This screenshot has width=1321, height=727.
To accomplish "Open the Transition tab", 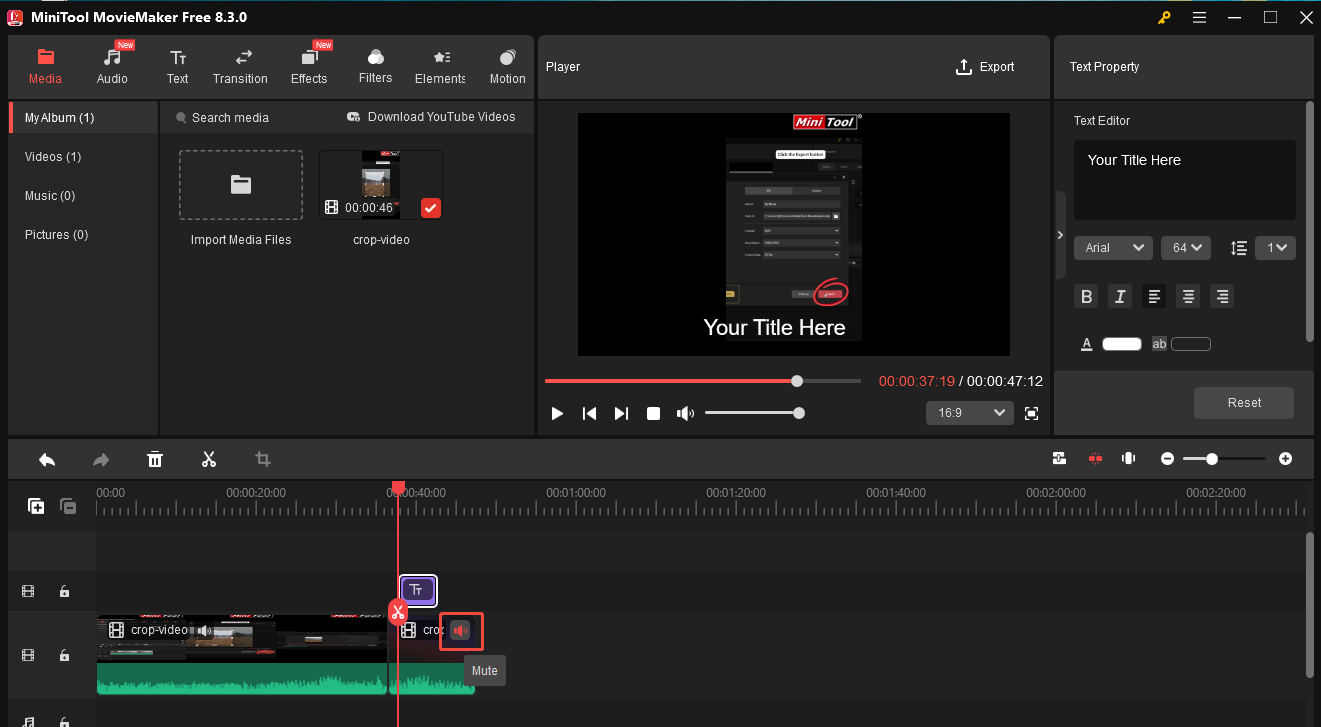I will tap(240, 67).
